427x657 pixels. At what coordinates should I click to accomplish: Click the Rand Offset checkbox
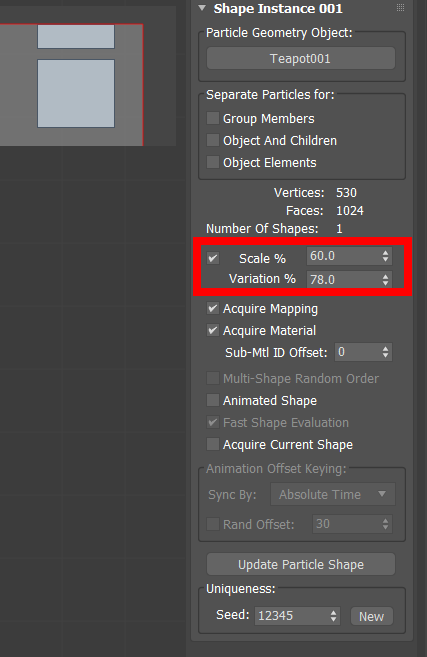pos(213,524)
